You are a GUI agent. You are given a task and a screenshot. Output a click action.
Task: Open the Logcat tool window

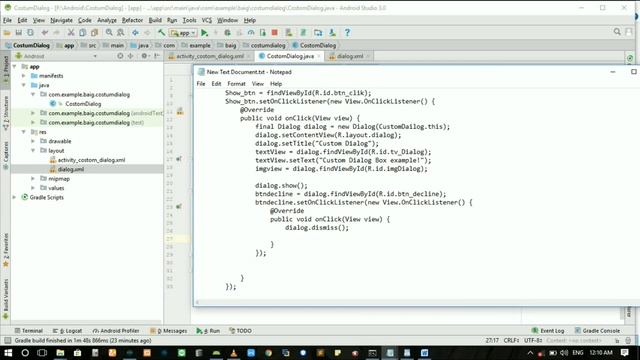(67, 331)
